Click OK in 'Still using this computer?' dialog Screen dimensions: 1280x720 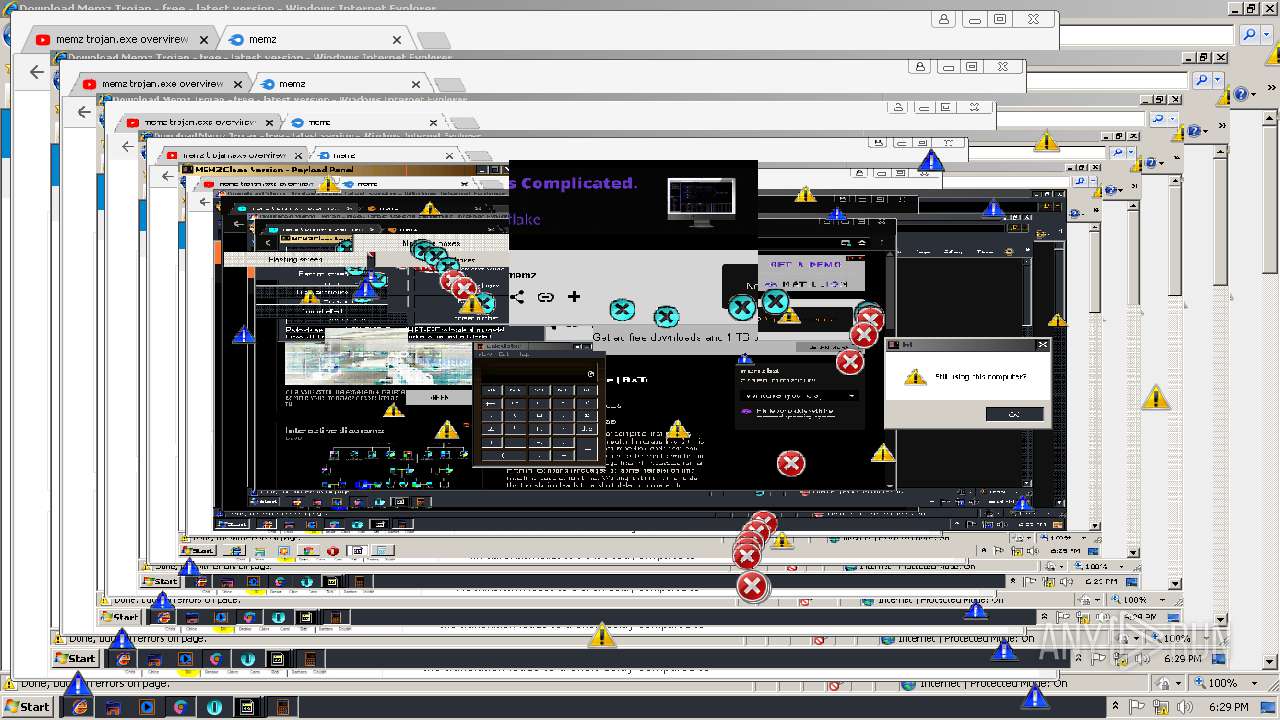(x=1014, y=414)
